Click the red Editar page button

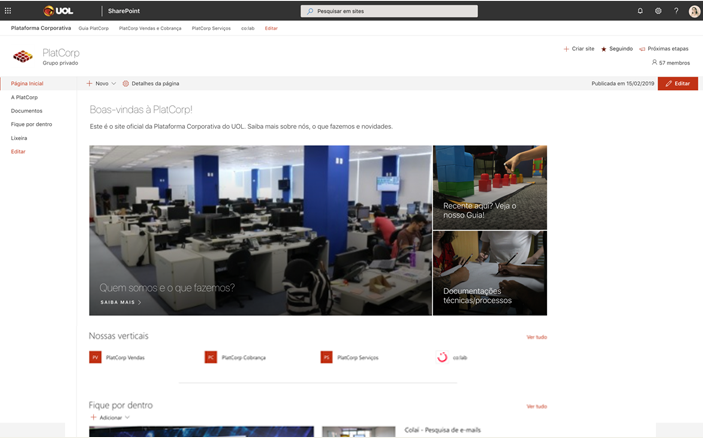677,83
